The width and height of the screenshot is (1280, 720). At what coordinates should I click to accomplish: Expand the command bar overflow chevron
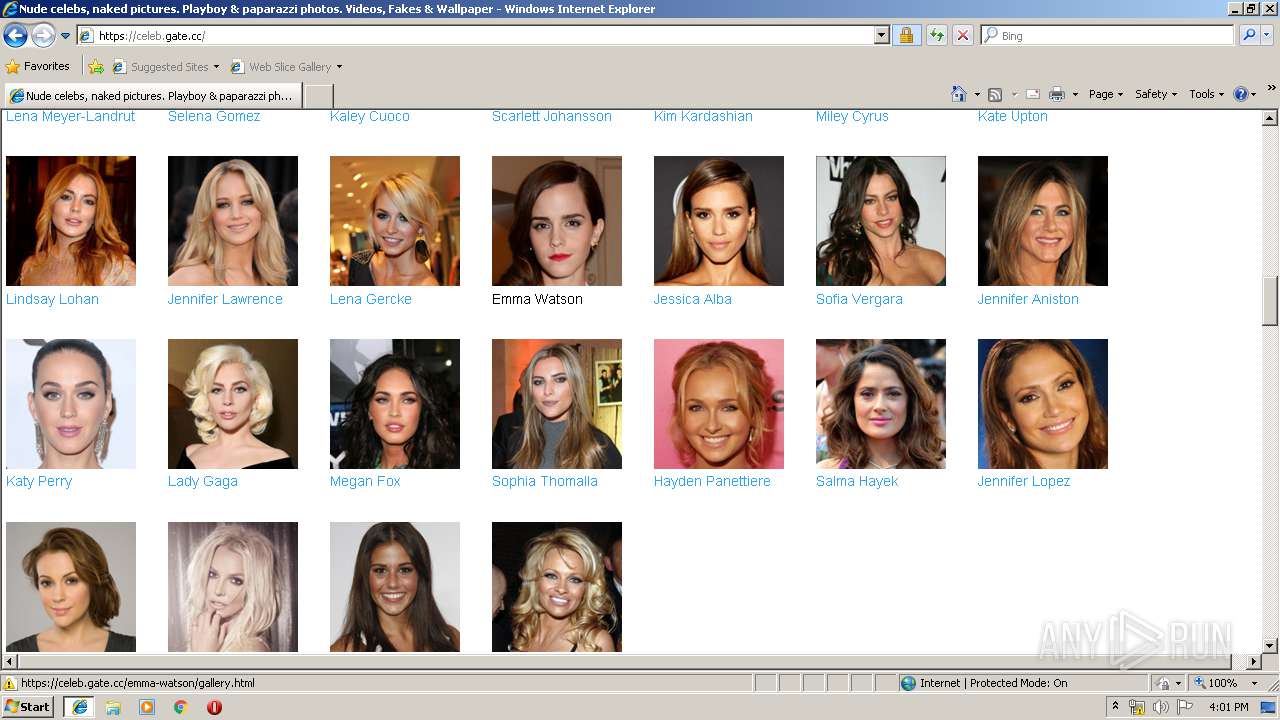tap(1272, 89)
